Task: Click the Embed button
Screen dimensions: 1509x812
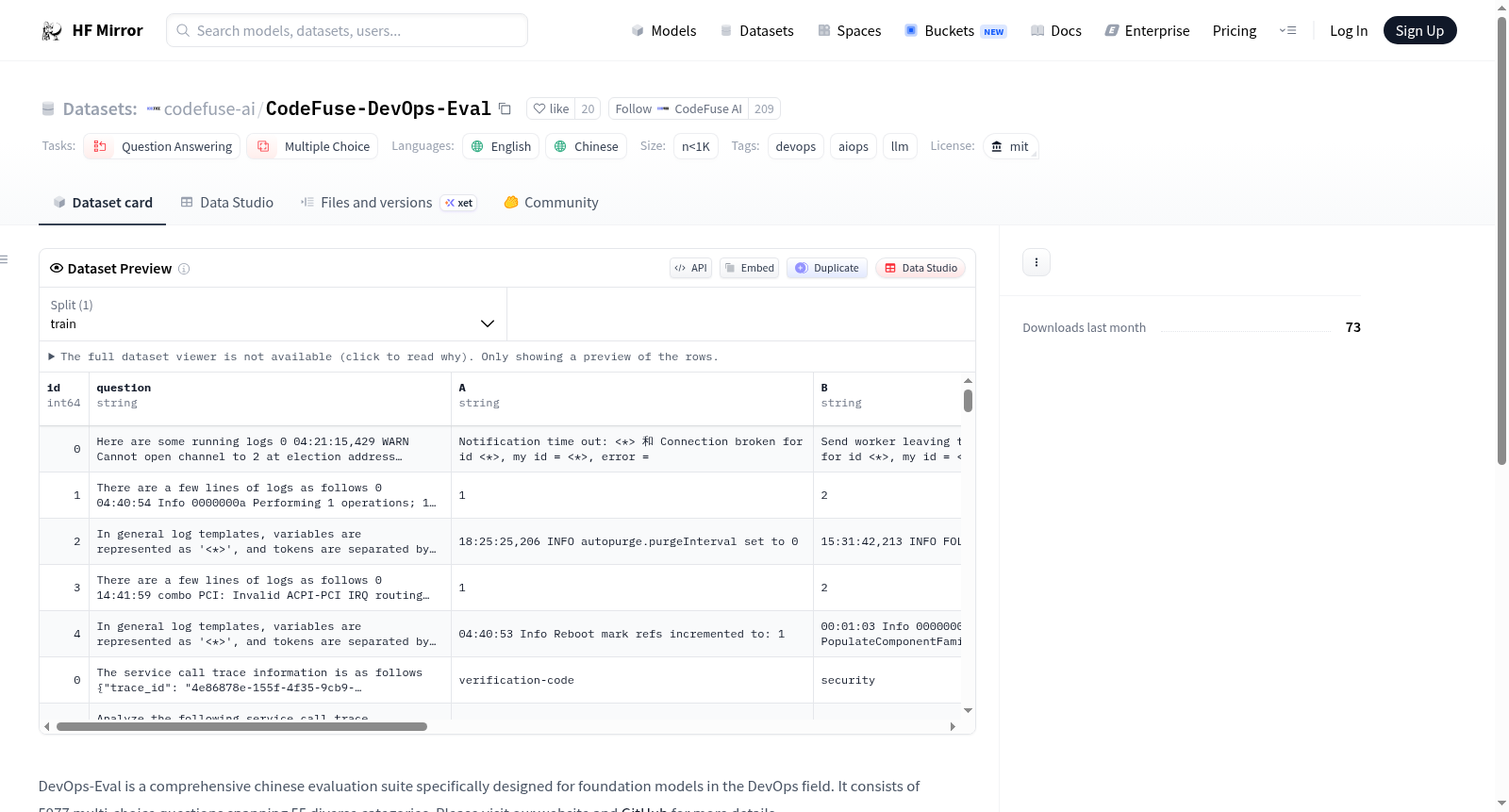Action: (x=749, y=268)
